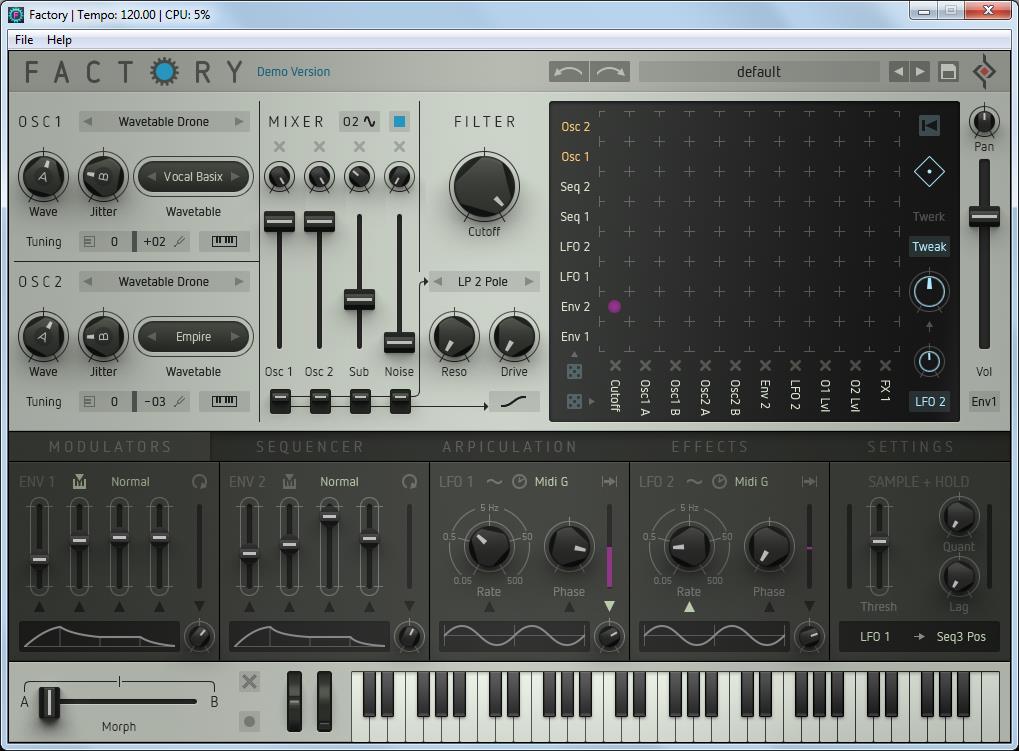Clear Osc1 A column with its X
This screenshot has width=1019, height=751.
645,366
